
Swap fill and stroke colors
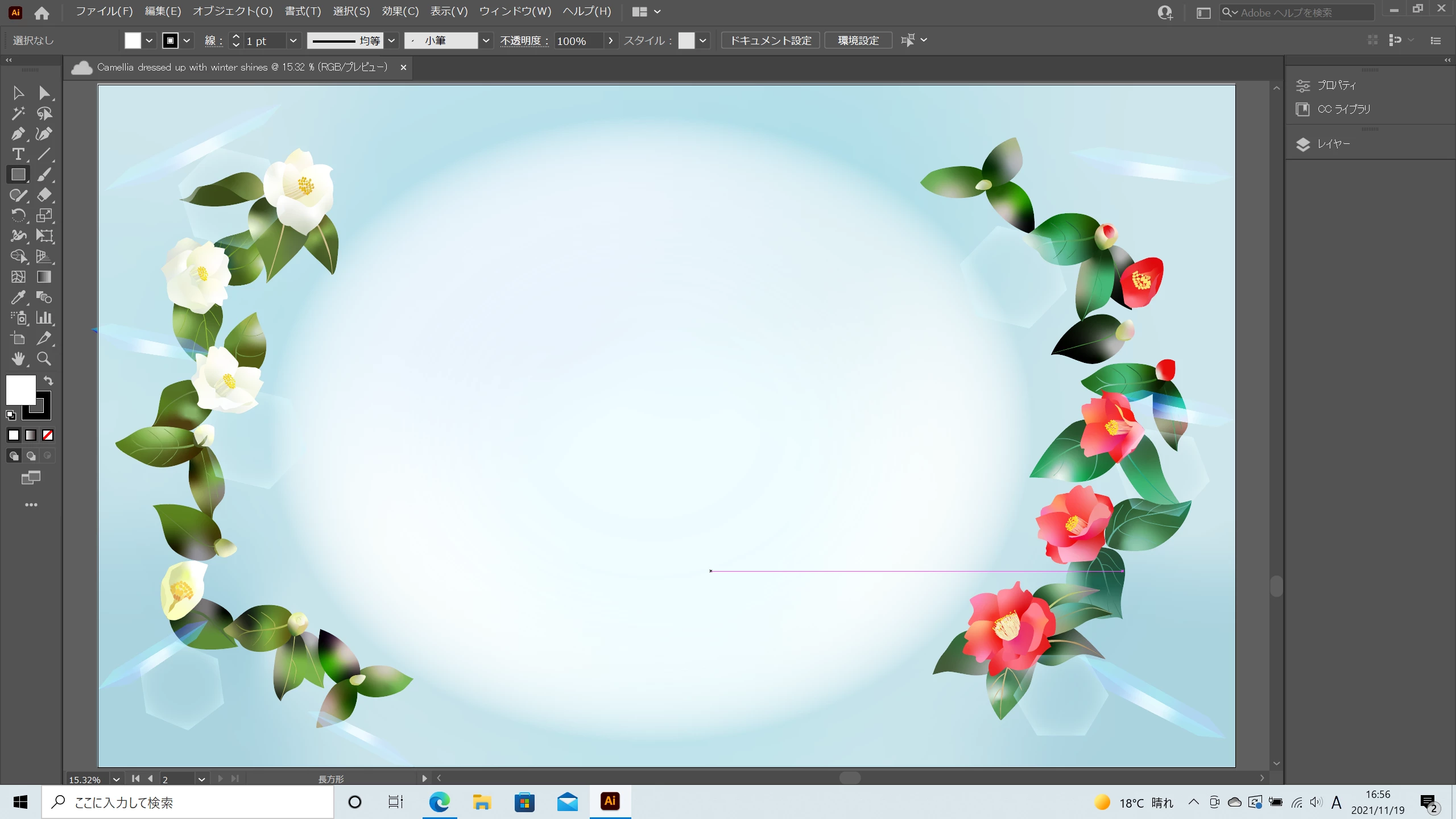48,381
